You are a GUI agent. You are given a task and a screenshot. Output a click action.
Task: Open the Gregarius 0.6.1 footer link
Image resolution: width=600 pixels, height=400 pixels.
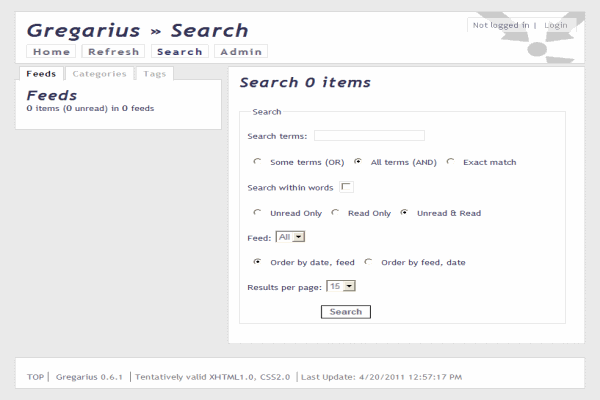pyautogui.click(x=89, y=377)
